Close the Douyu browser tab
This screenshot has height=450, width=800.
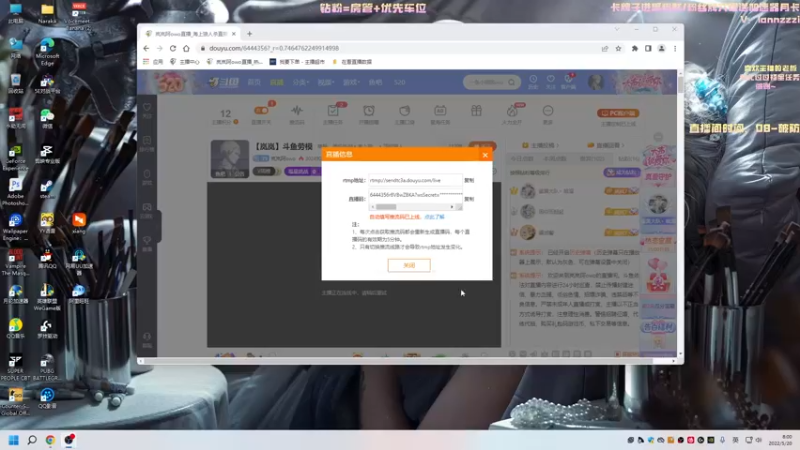tap(234, 34)
